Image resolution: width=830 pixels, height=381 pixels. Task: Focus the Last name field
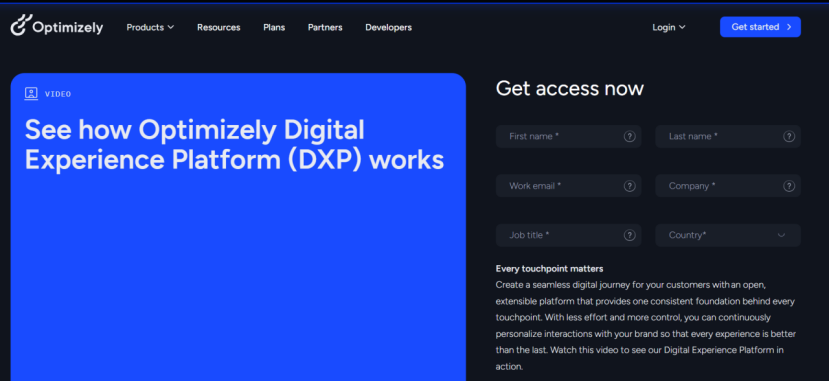click(728, 137)
